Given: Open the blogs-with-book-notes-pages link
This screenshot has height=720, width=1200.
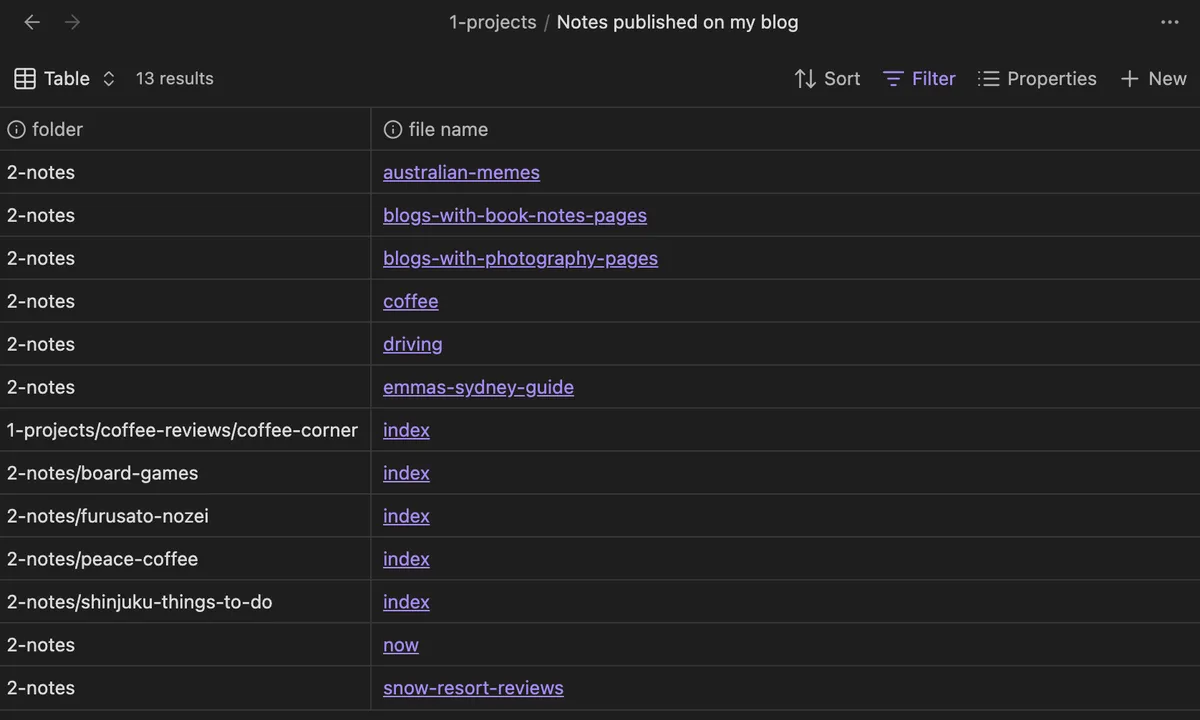Looking at the screenshot, I should [514, 216].
